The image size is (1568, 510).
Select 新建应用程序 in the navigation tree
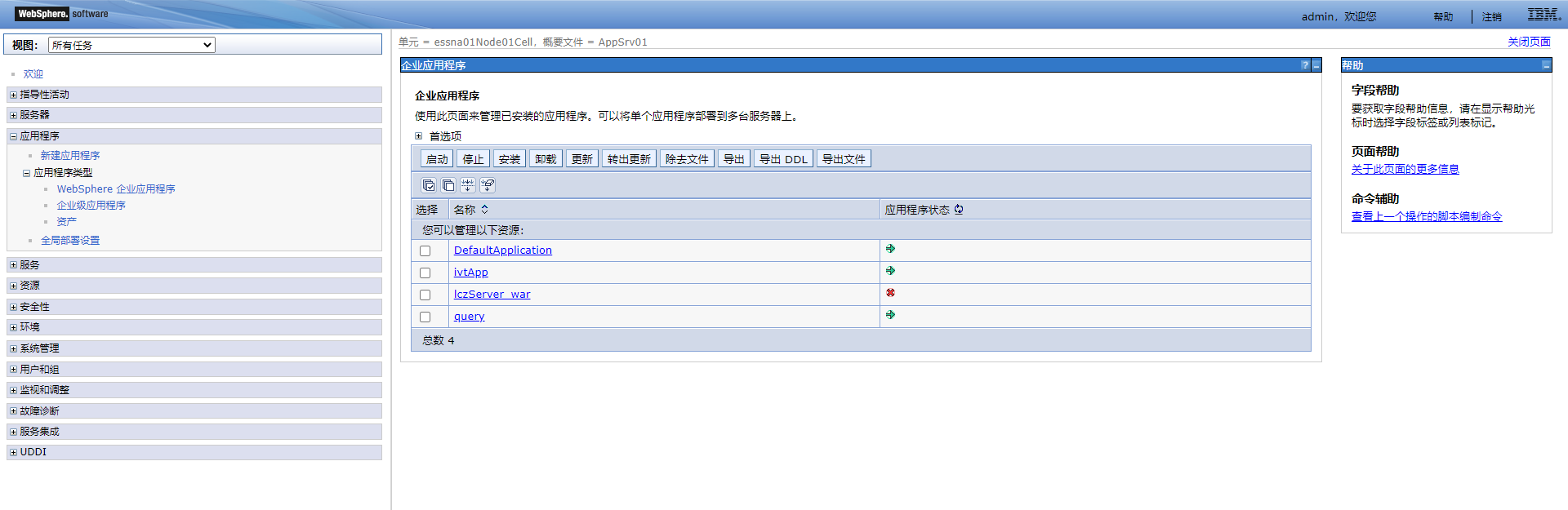tap(70, 155)
